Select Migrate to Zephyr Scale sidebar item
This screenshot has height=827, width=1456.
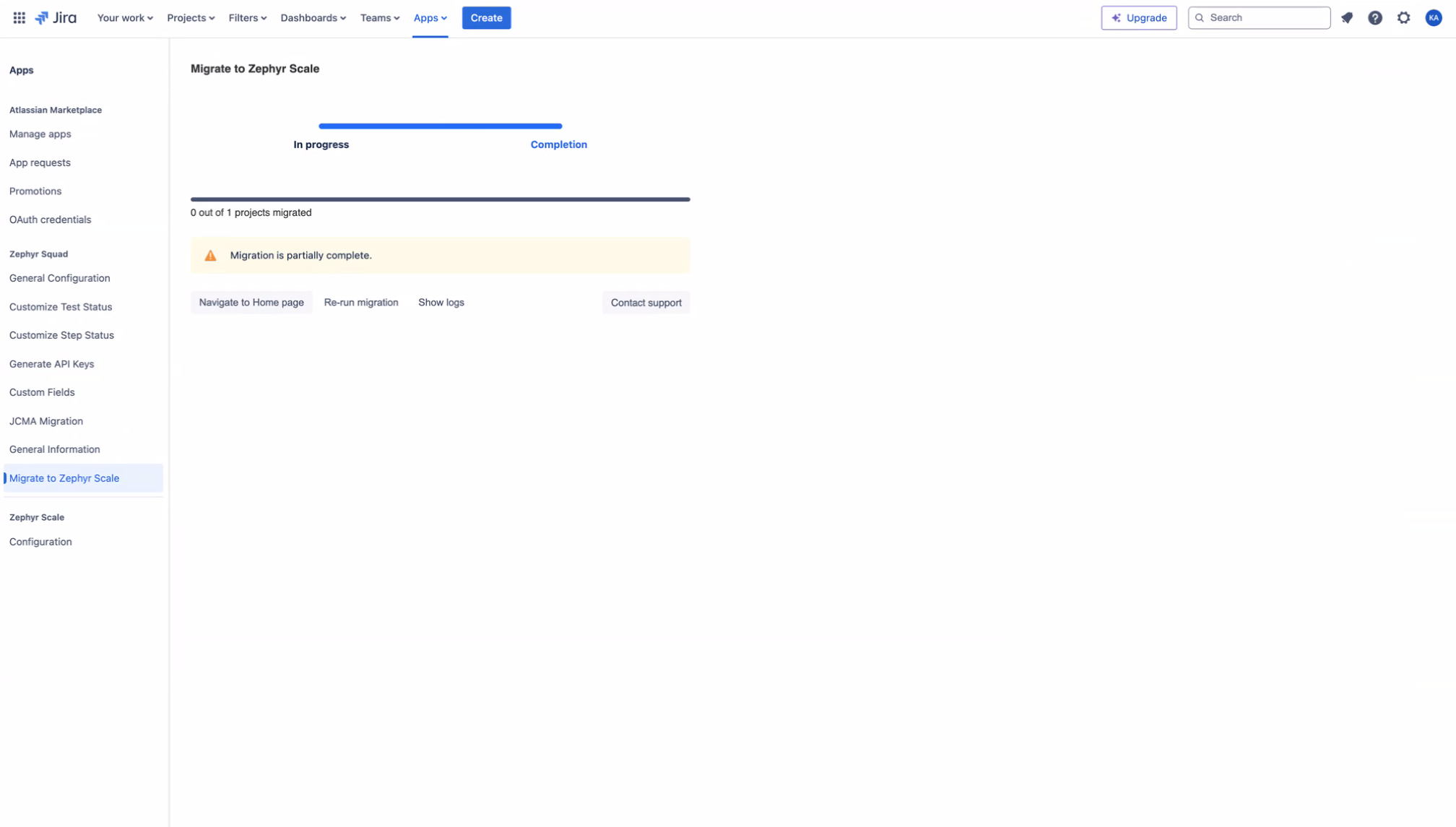[x=83, y=478]
